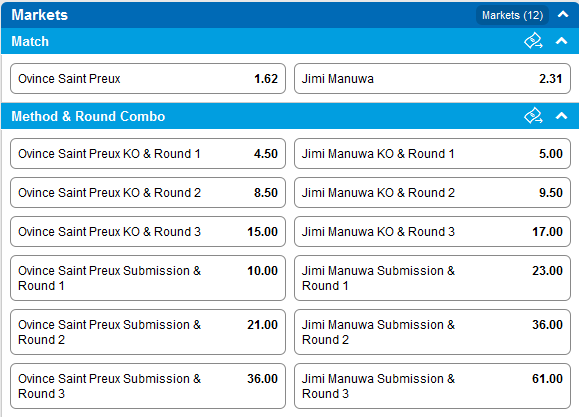
Task: Choose Ovince Saint Preux KO & Round 2
Action: [x=148, y=192]
